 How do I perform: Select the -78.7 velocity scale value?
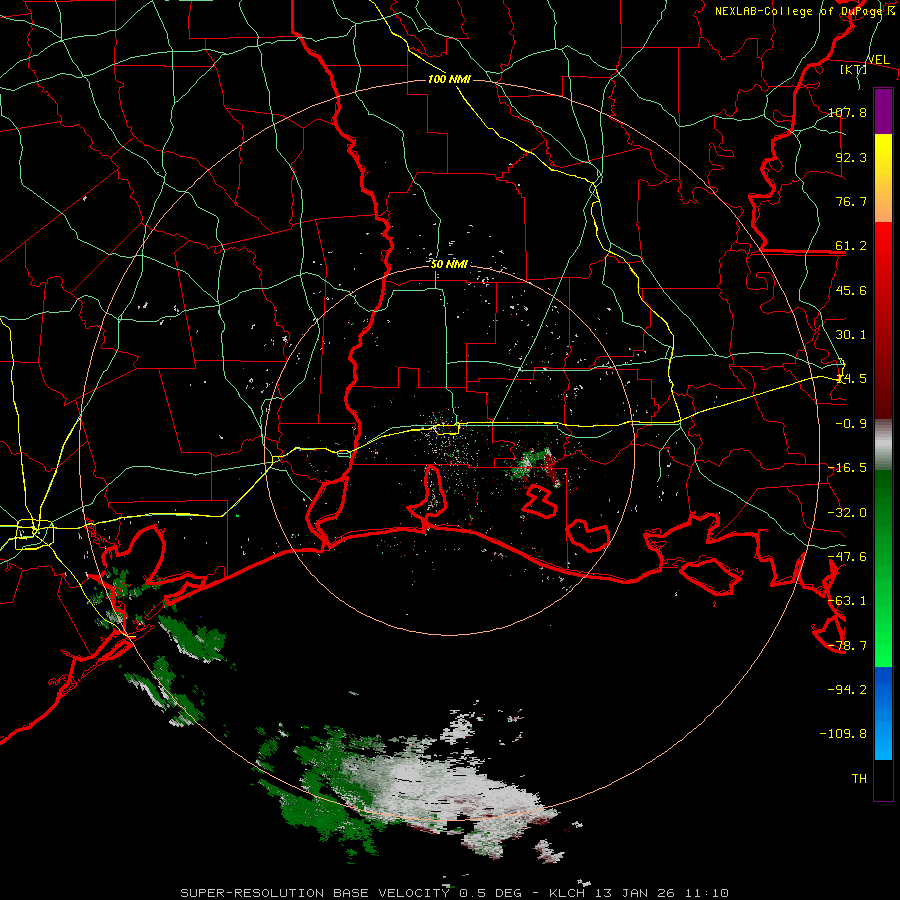point(847,646)
